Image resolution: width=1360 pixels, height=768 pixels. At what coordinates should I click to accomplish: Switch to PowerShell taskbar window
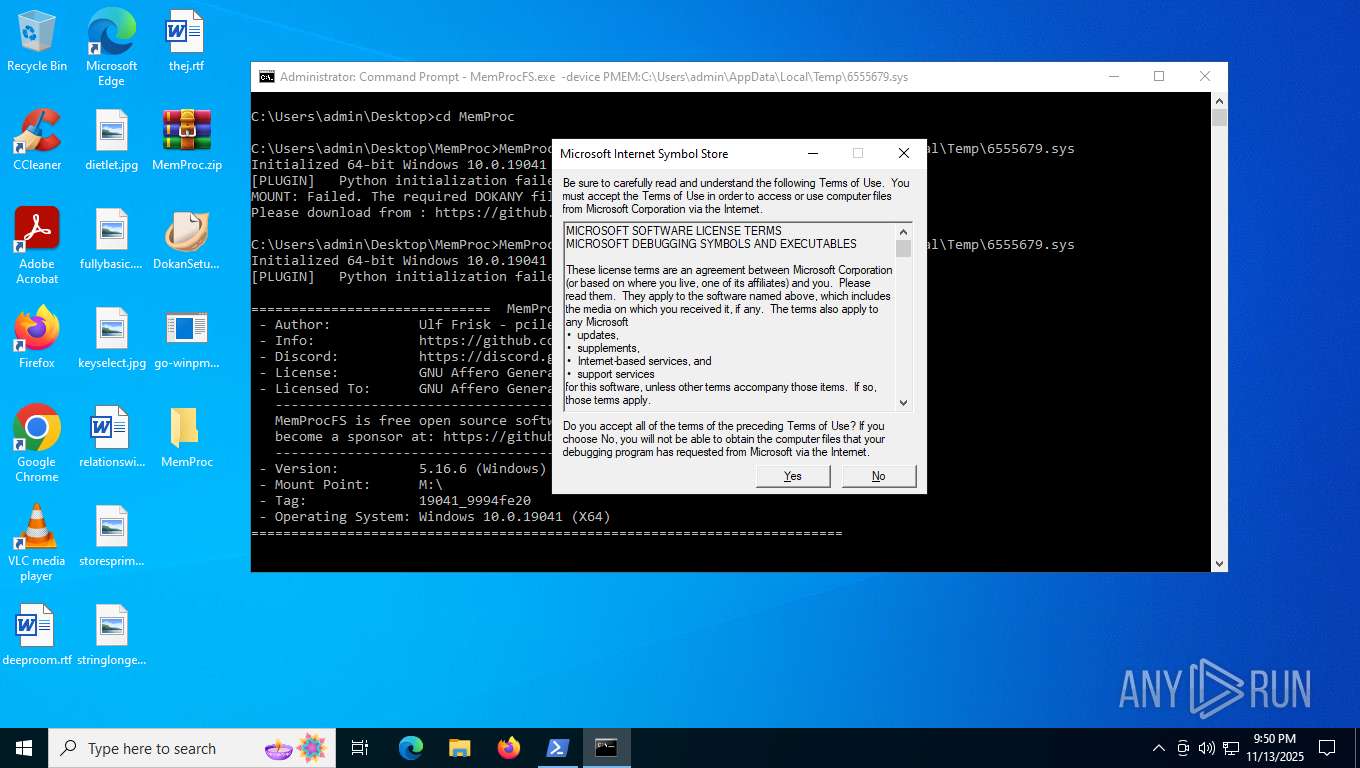[557, 748]
